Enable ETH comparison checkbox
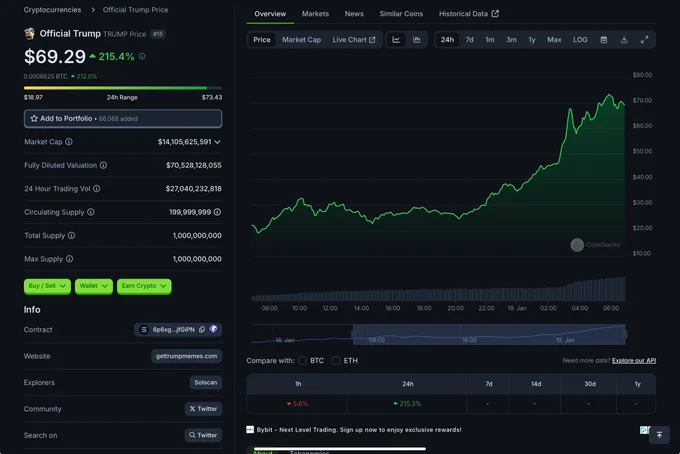The height and width of the screenshot is (454, 680). pos(336,360)
